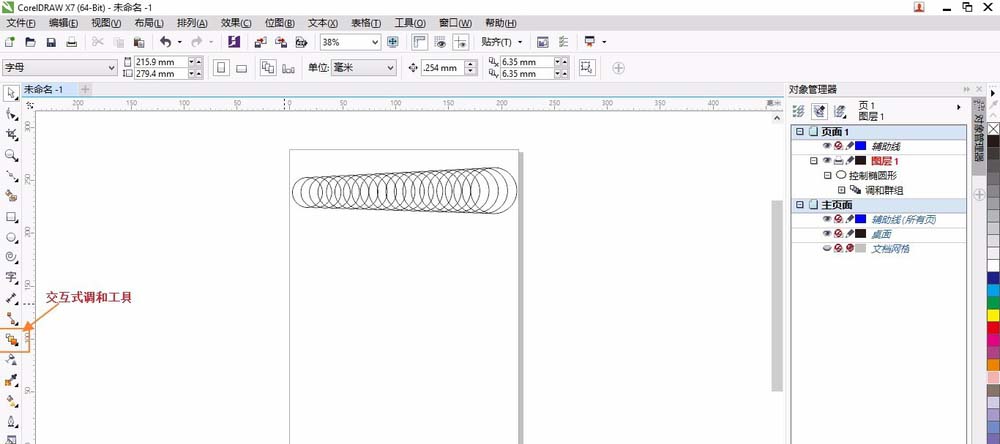Image resolution: width=1000 pixels, height=444 pixels.
Task: Click the Print icon in toolbar
Action: 71,42
